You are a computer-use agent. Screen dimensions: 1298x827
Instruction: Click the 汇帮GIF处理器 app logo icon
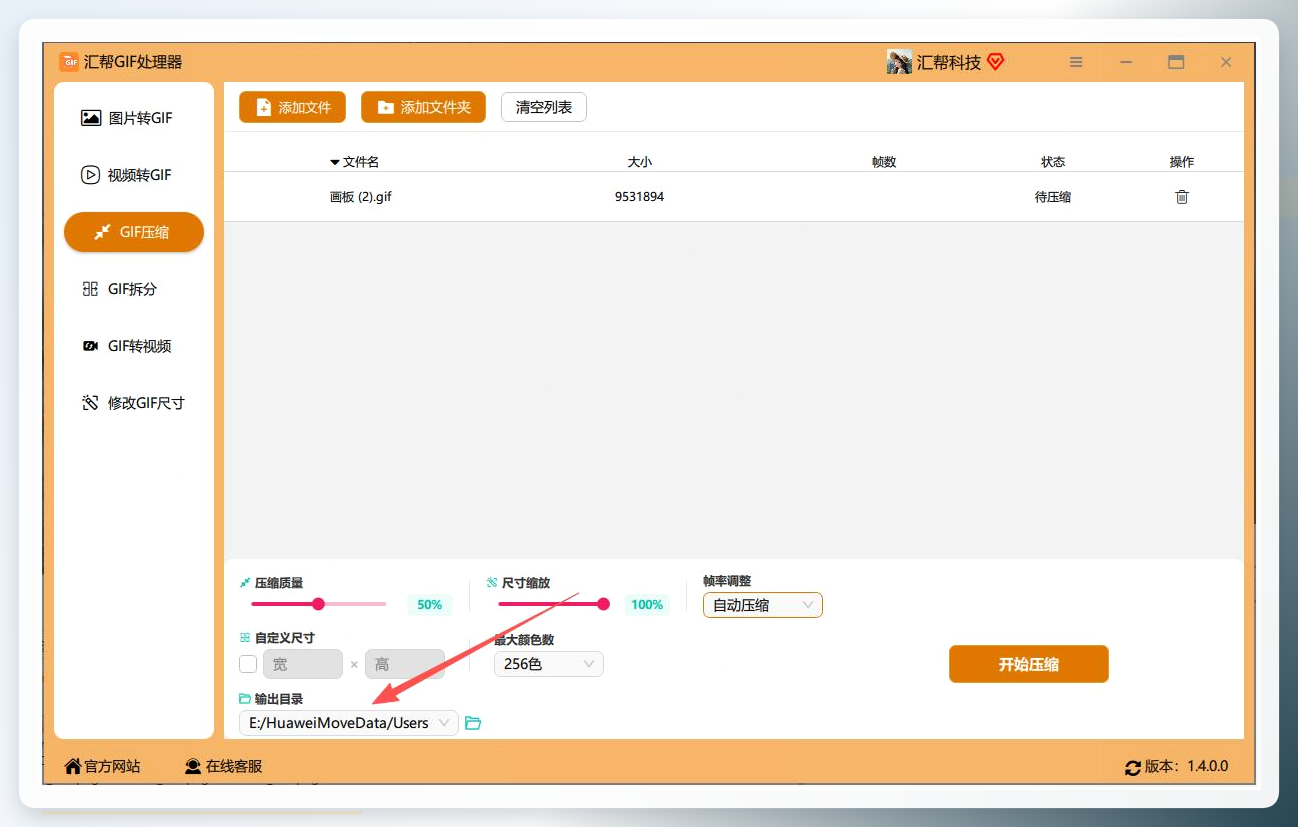pos(69,62)
